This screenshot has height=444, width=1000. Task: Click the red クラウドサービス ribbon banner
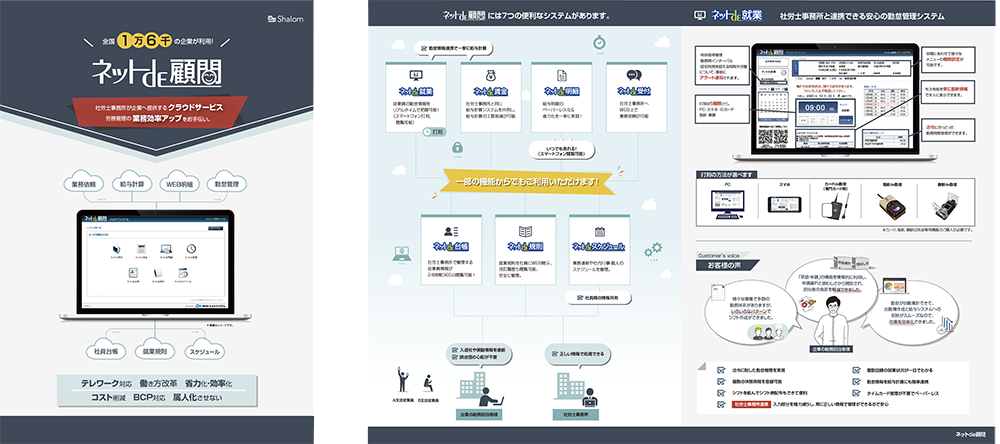click(158, 110)
